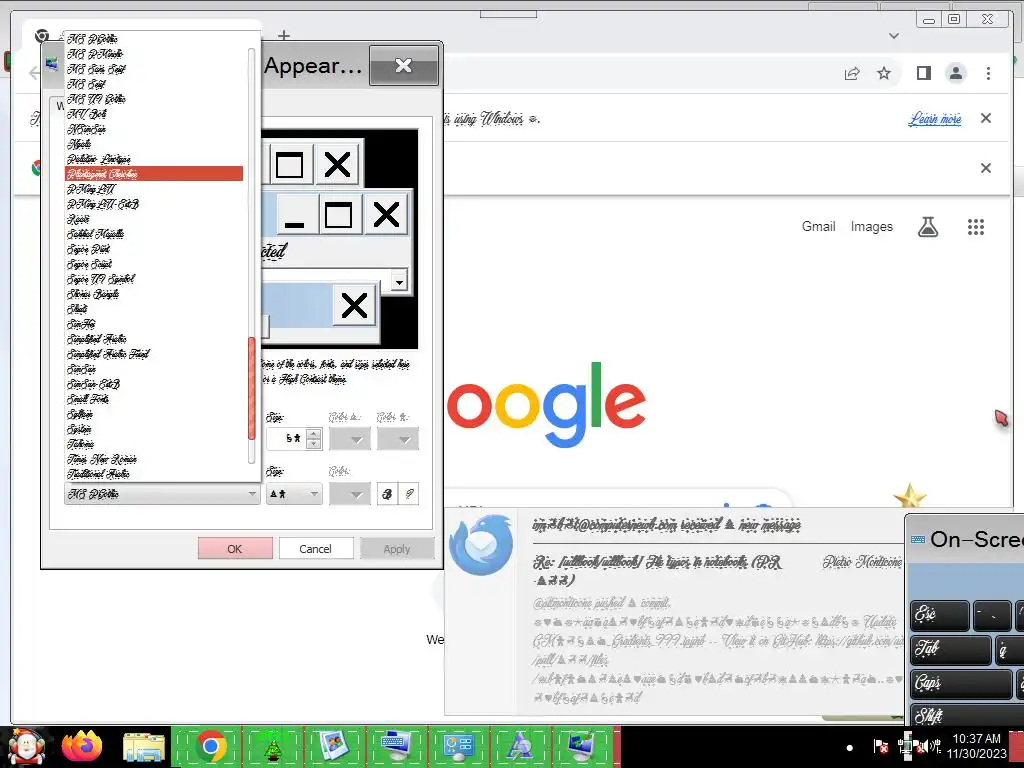Open the font Color dropdown
The image size is (1024, 768).
pyautogui.click(x=350, y=494)
